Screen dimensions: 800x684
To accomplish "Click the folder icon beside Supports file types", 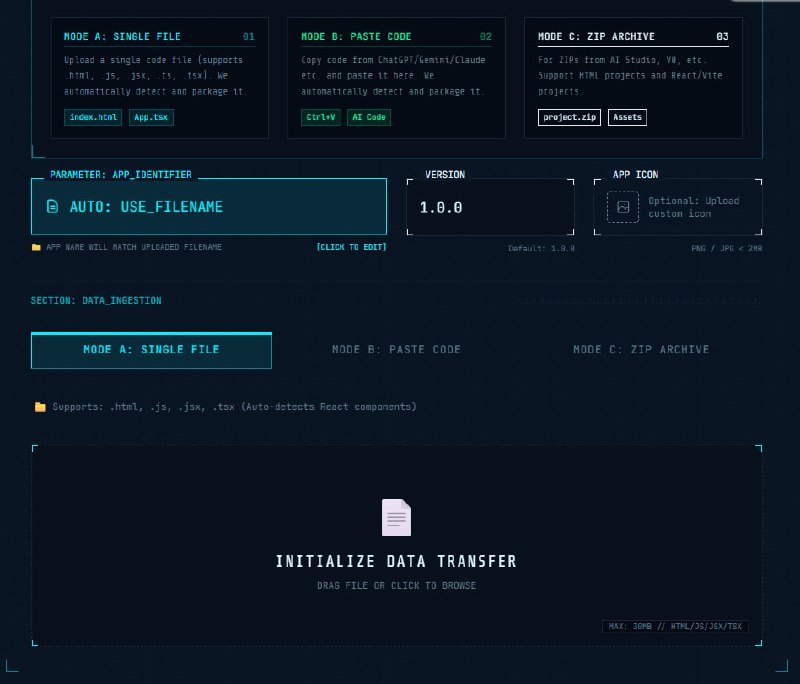I will click(x=40, y=407).
